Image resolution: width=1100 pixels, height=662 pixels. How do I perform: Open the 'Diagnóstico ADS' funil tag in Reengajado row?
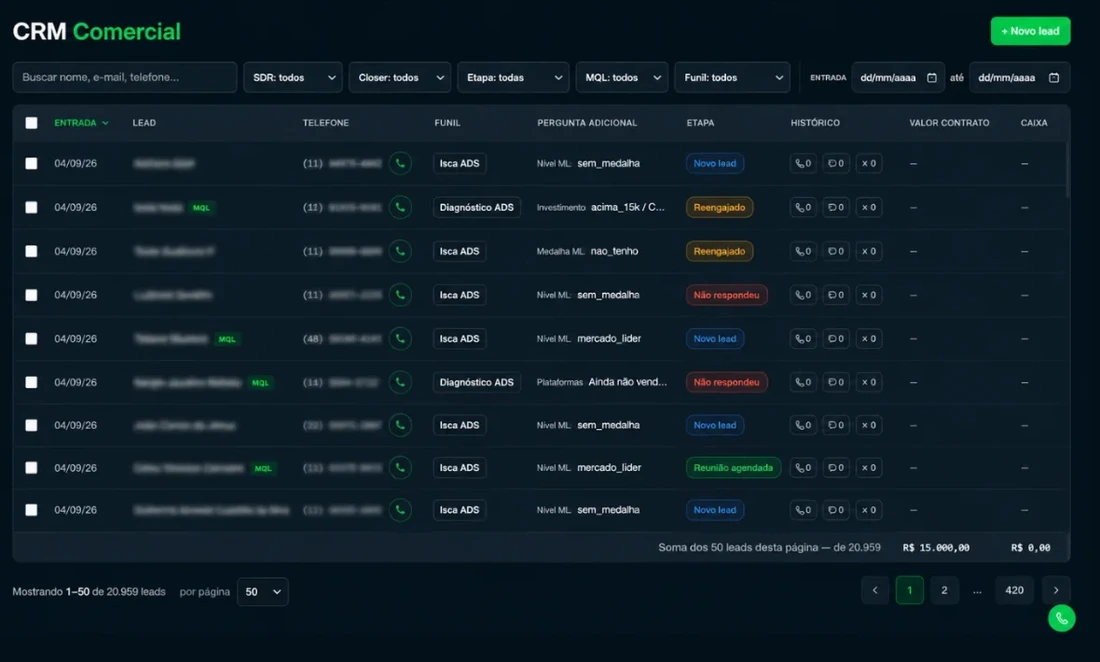[x=477, y=208]
